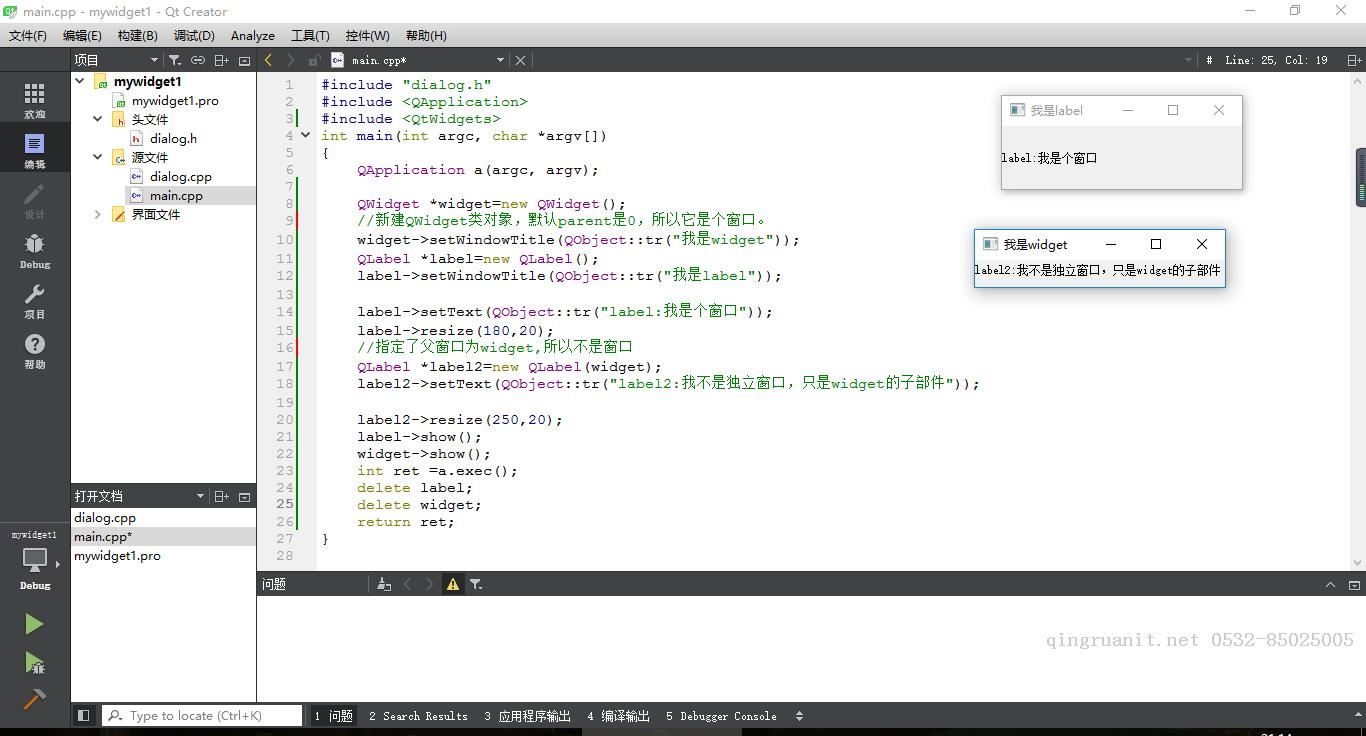1366x736 pixels.
Task: Toggle the link-with-editor sync icon
Action: [198, 60]
